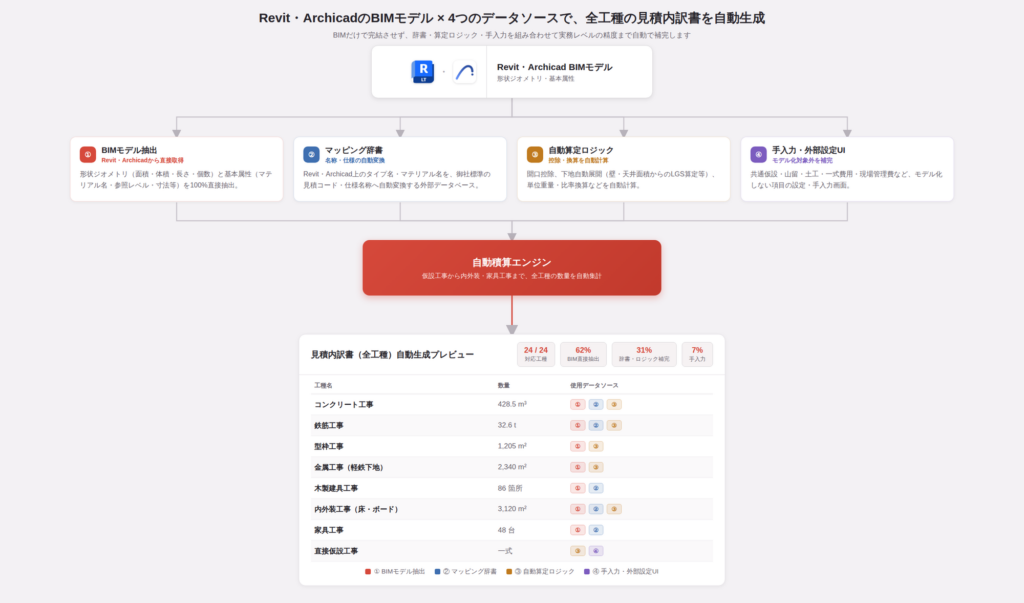Select the 内外装工事（床・ボード） row name
This screenshot has width=1024, height=603.
(x=358, y=509)
